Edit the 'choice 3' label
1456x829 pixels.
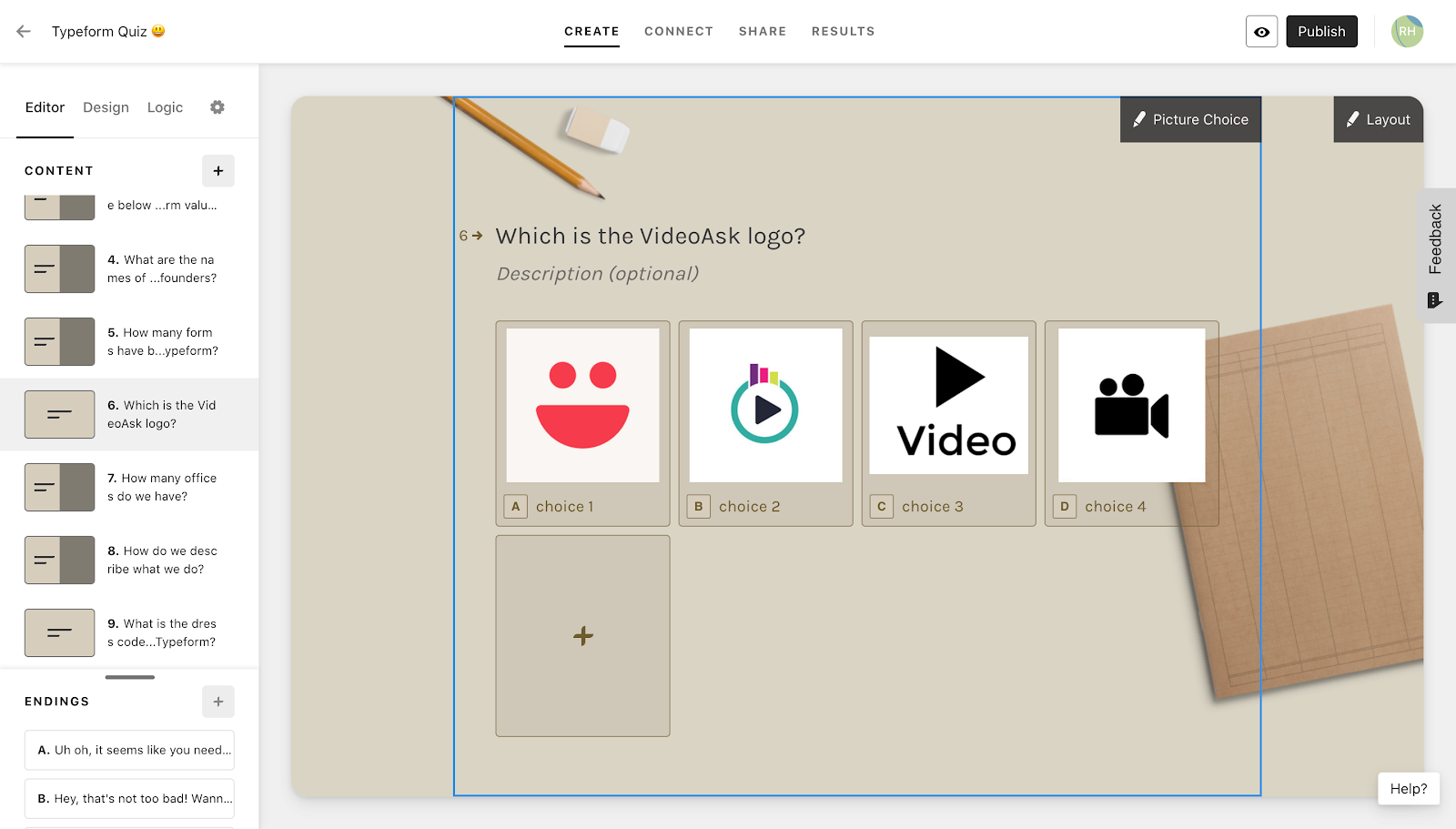tap(933, 507)
